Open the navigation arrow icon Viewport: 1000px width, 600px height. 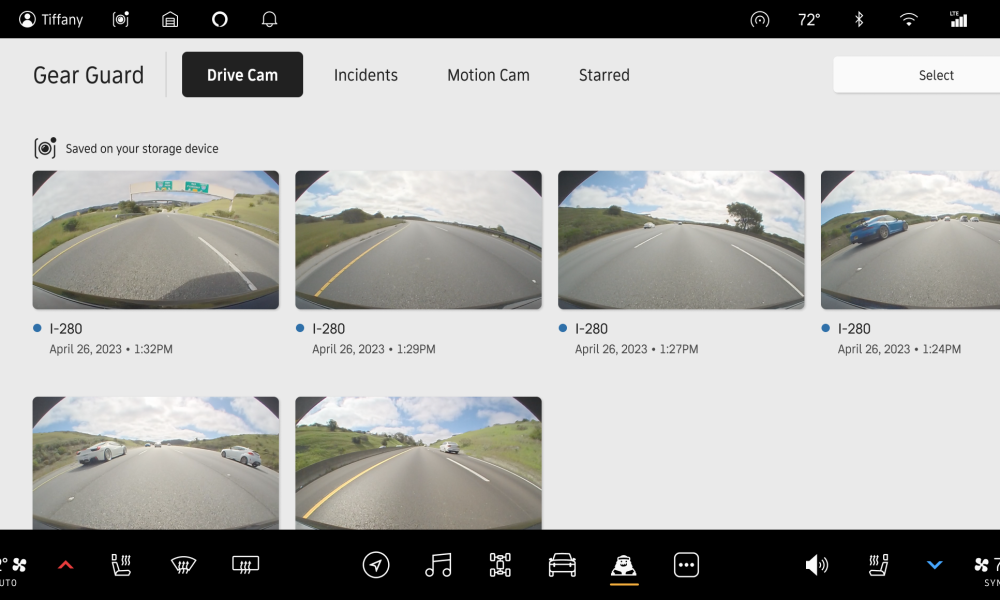(376, 565)
